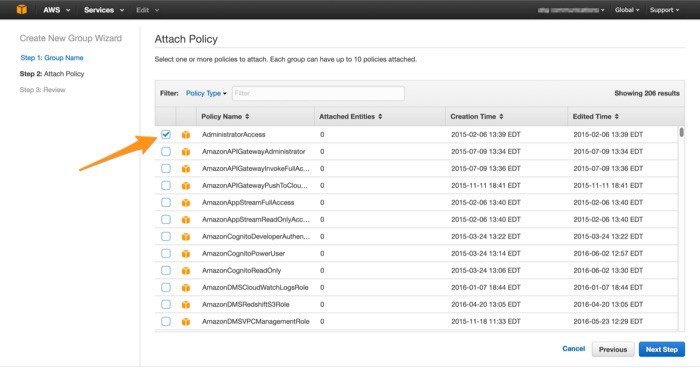Viewport: 700px width, 377px height.
Task: Open the Global region dropdown
Action: tap(627, 10)
